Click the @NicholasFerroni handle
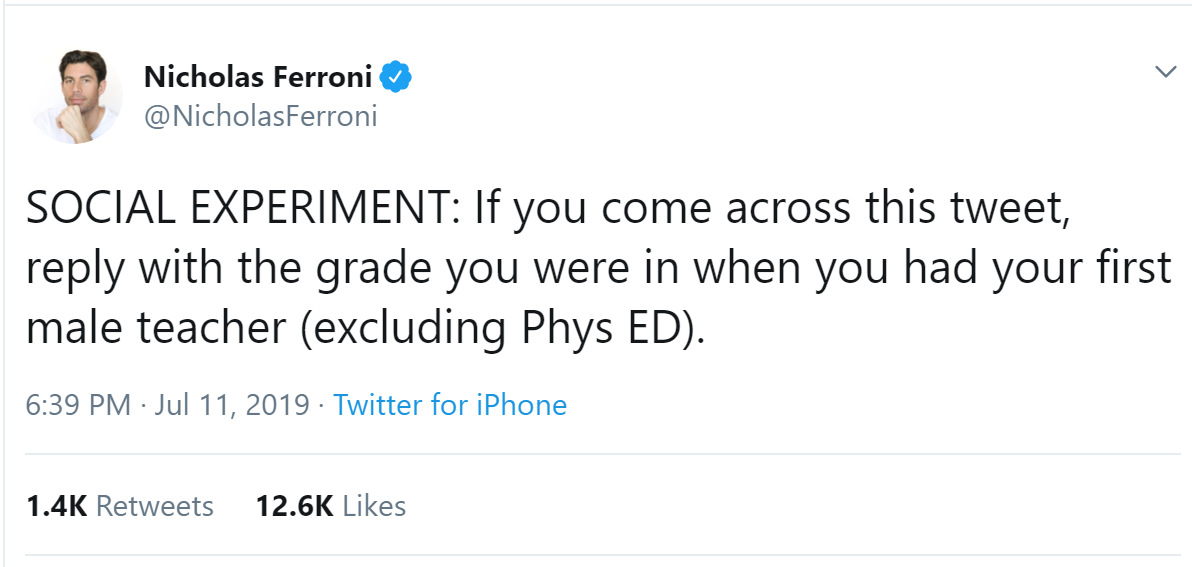Screen dimensions: 1192x567 point(261,116)
